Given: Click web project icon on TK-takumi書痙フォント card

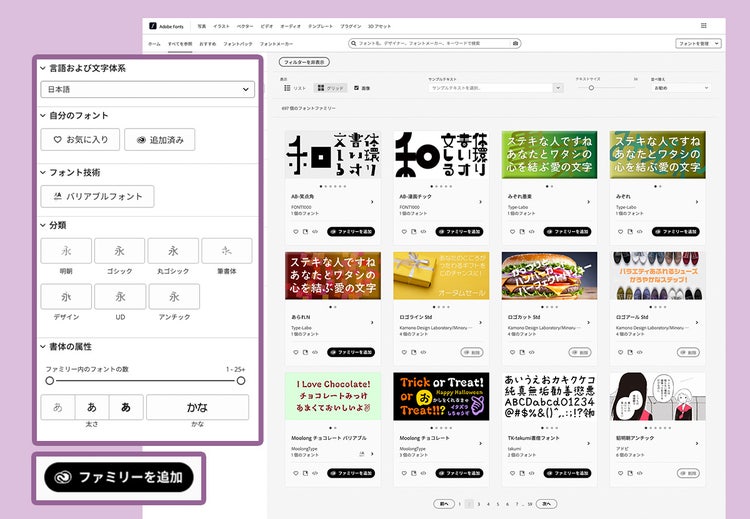Looking at the screenshot, I should 522,473.
